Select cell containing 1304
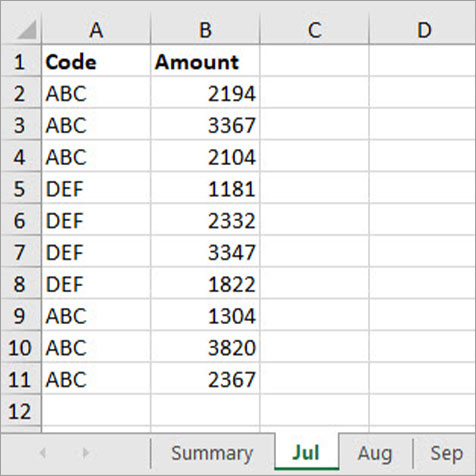This screenshot has height=476, width=476. (x=205, y=315)
